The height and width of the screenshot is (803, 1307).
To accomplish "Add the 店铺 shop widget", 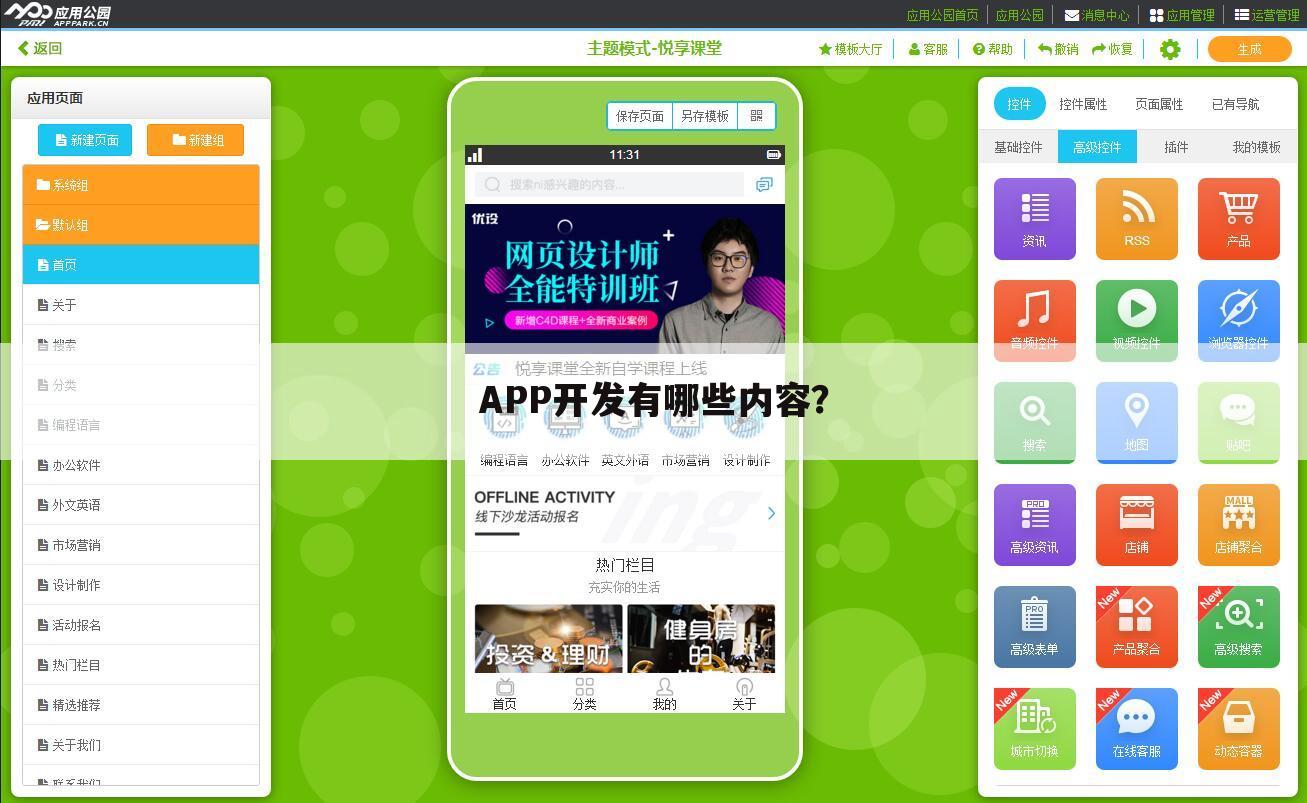I will pos(1137,525).
